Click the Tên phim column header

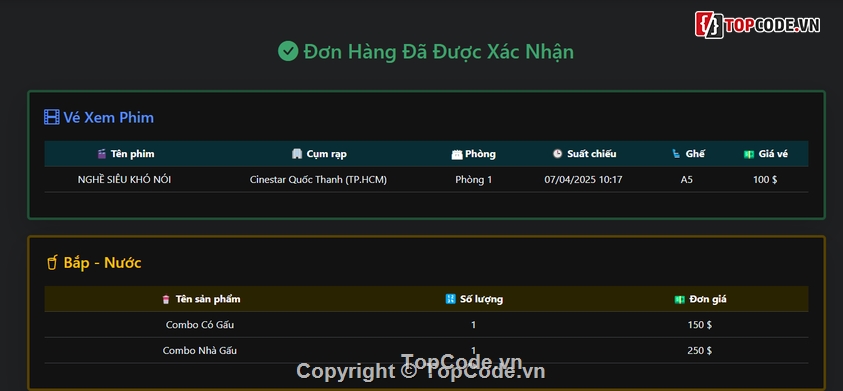coord(132,154)
